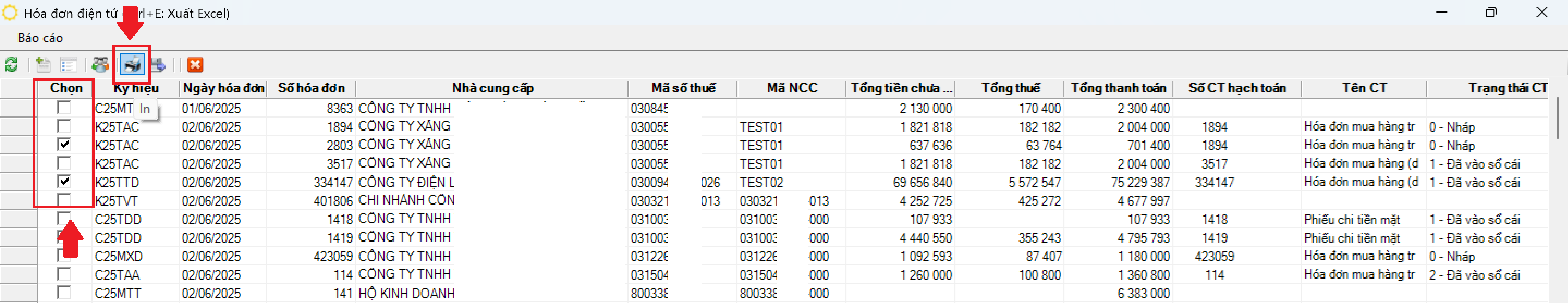Open the list view icon in toolbar
This screenshot has width=1568, height=303.
[69, 65]
